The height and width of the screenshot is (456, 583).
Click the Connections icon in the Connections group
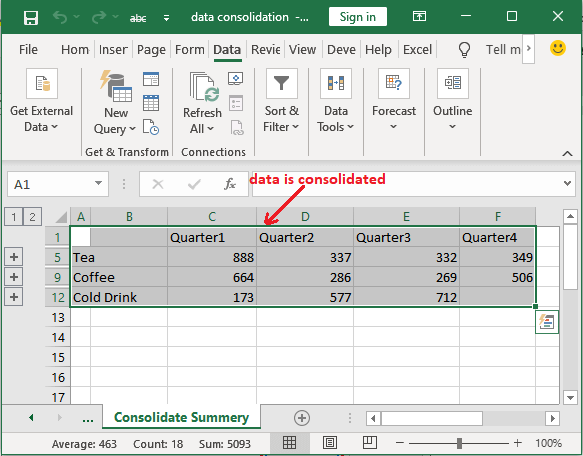tap(236, 79)
